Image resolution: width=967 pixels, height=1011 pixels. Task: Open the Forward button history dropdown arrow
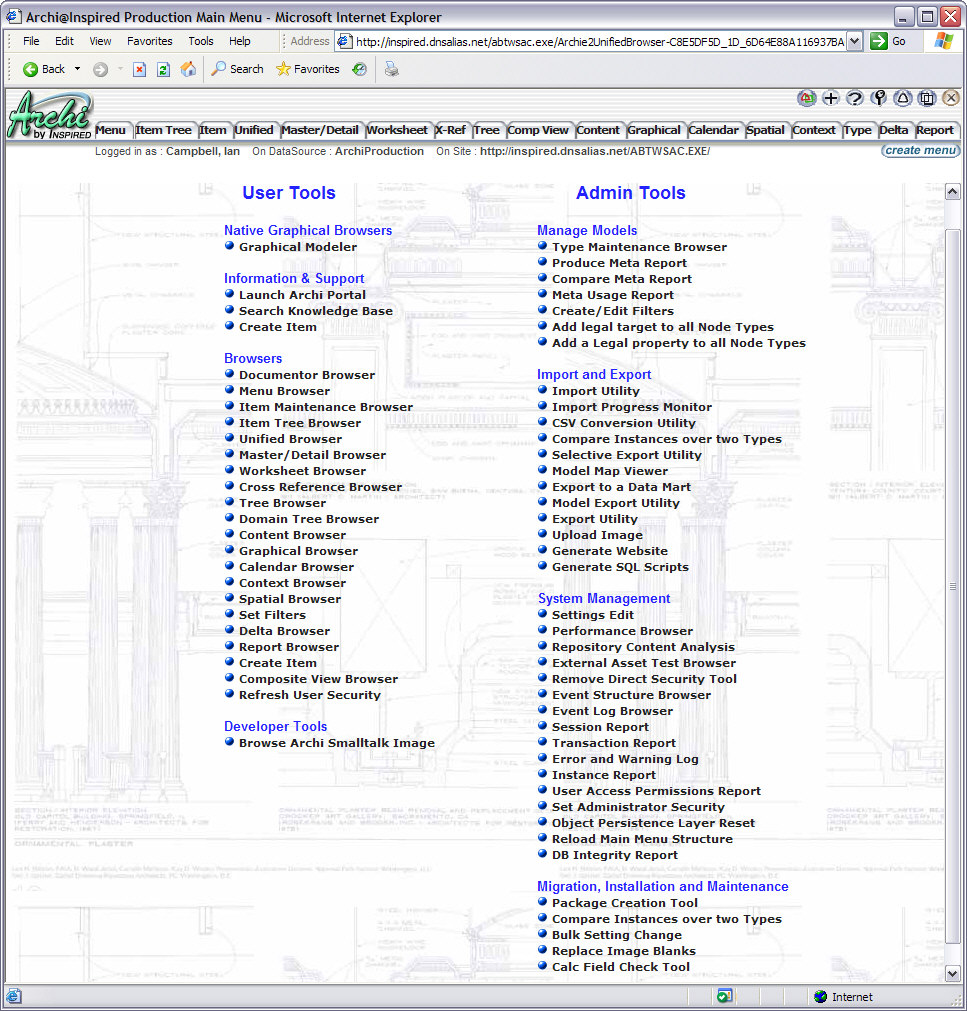(x=120, y=69)
